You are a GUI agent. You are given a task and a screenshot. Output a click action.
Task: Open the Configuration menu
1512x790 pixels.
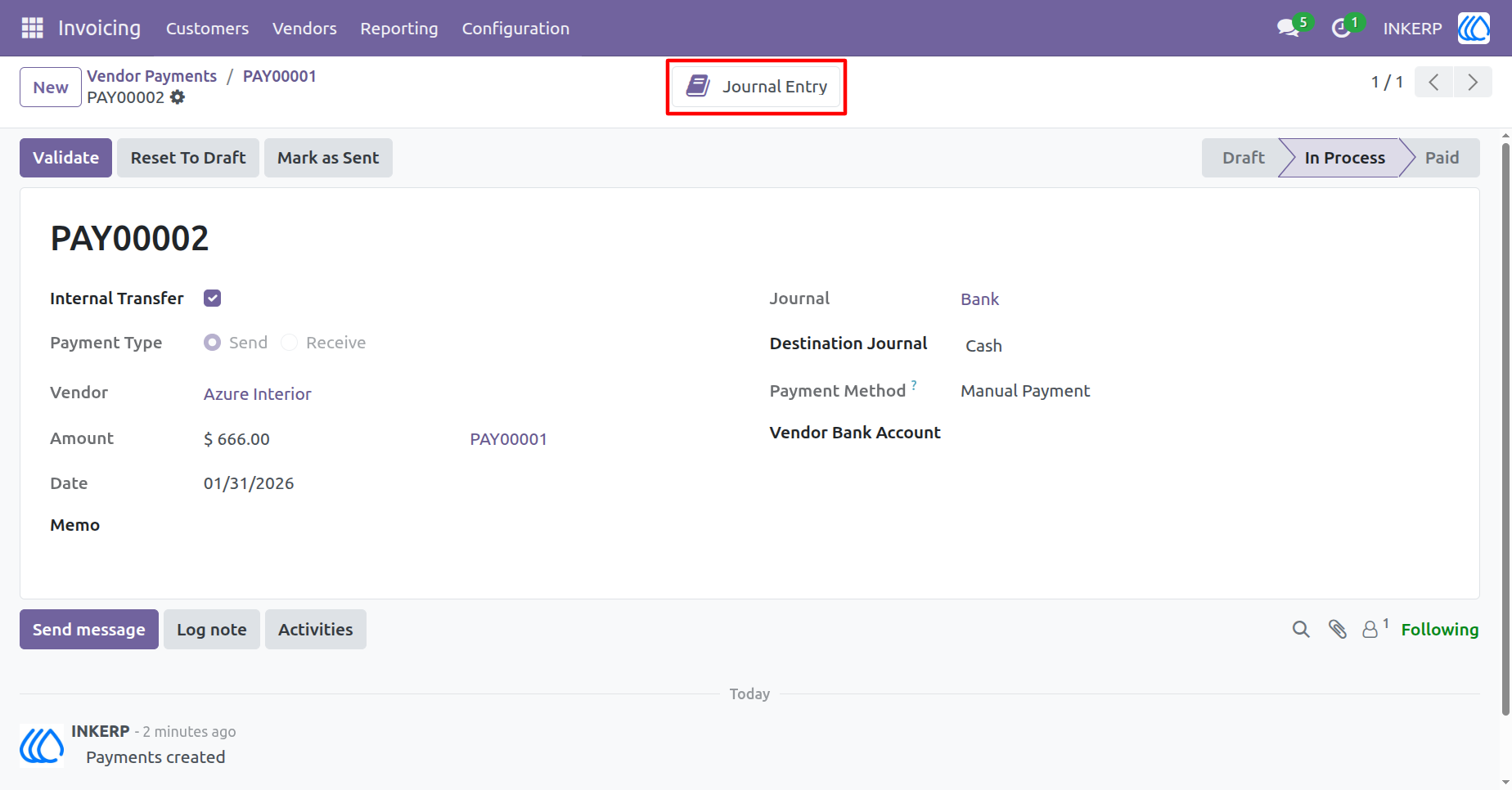(515, 29)
